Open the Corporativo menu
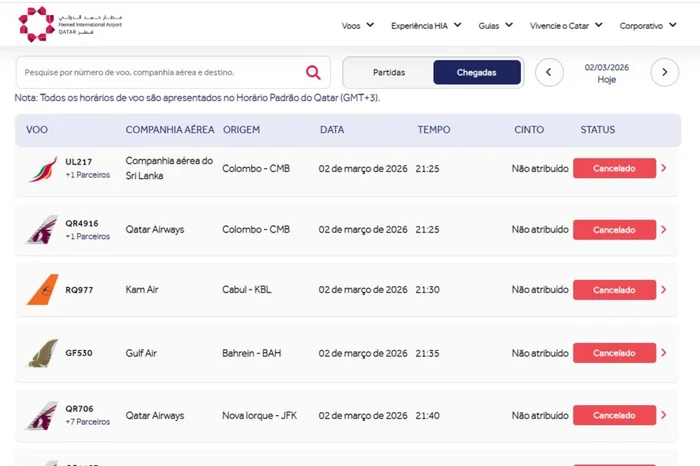This screenshot has width=700, height=466. [654, 25]
